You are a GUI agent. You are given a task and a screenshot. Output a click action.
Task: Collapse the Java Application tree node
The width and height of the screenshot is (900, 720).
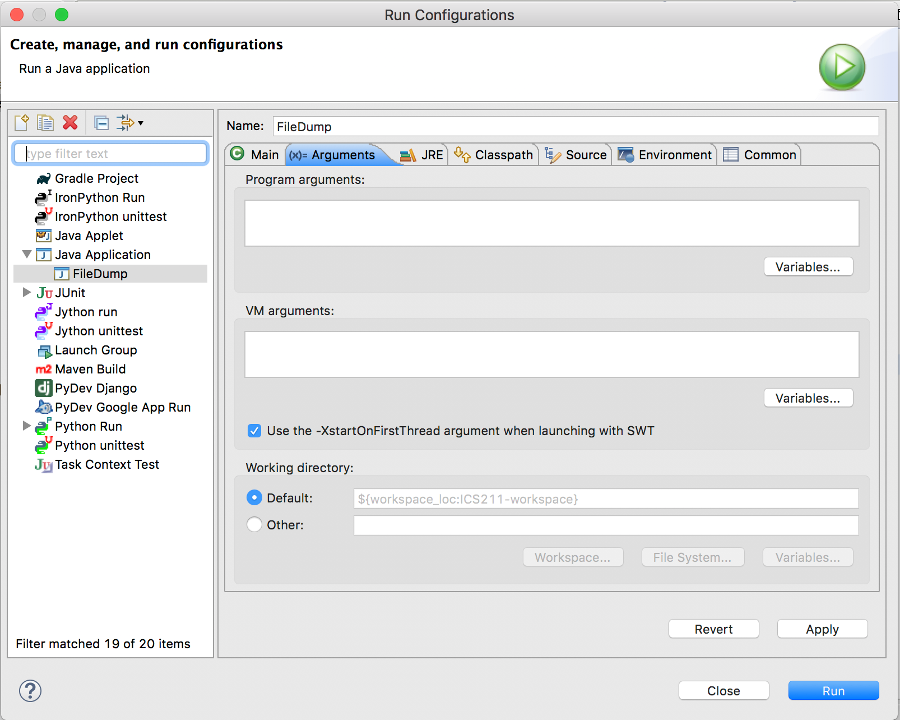(27, 254)
